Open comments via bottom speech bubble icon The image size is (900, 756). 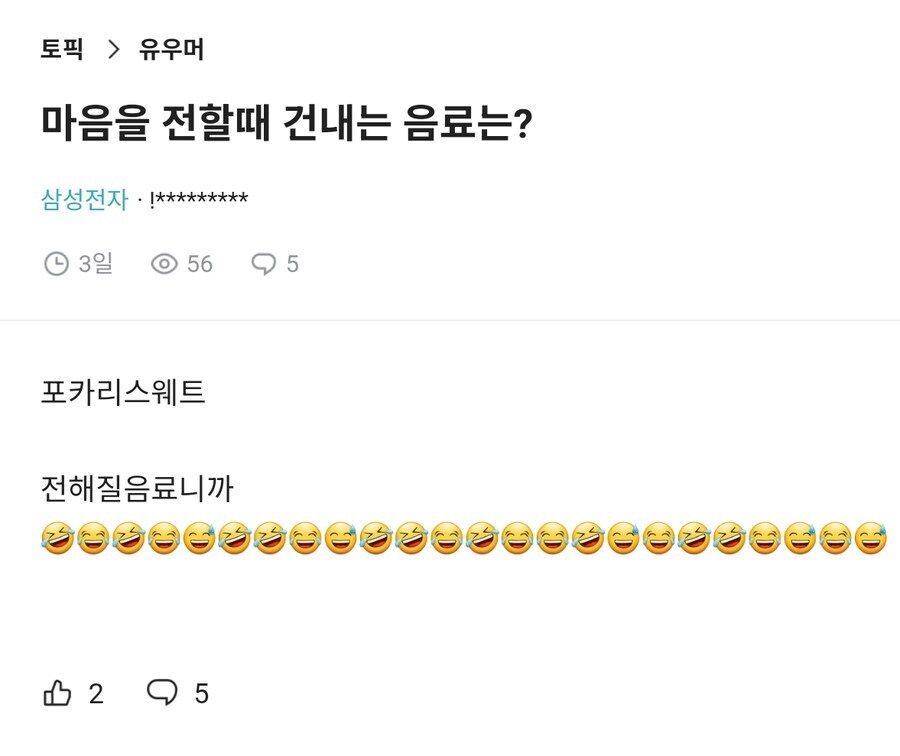(162, 692)
